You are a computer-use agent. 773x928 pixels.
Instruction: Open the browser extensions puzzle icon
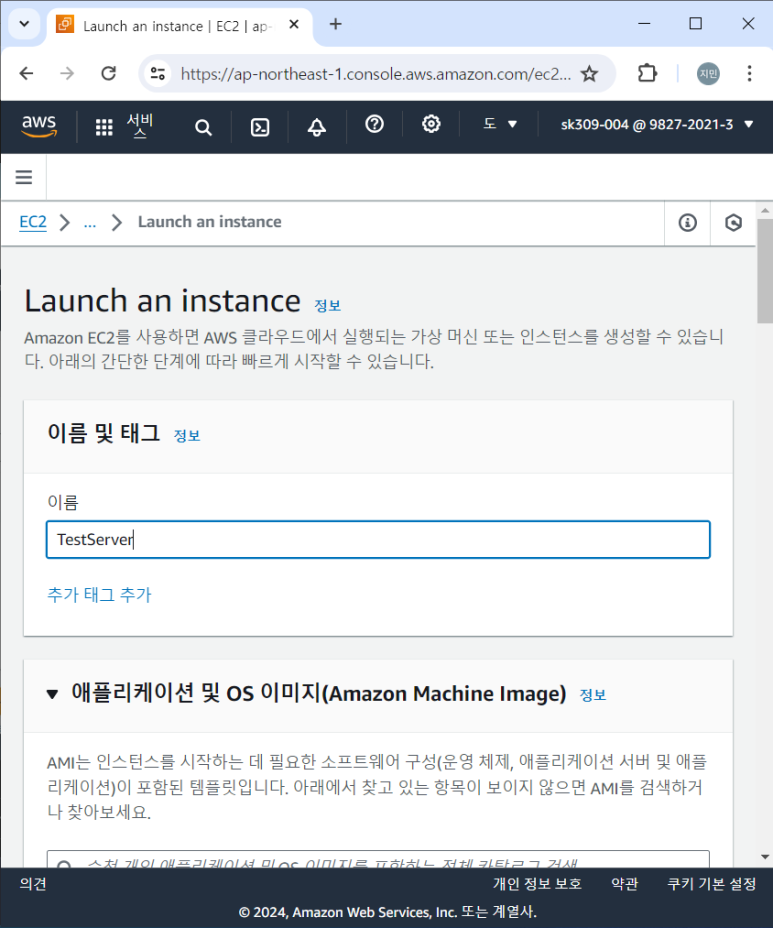[647, 73]
